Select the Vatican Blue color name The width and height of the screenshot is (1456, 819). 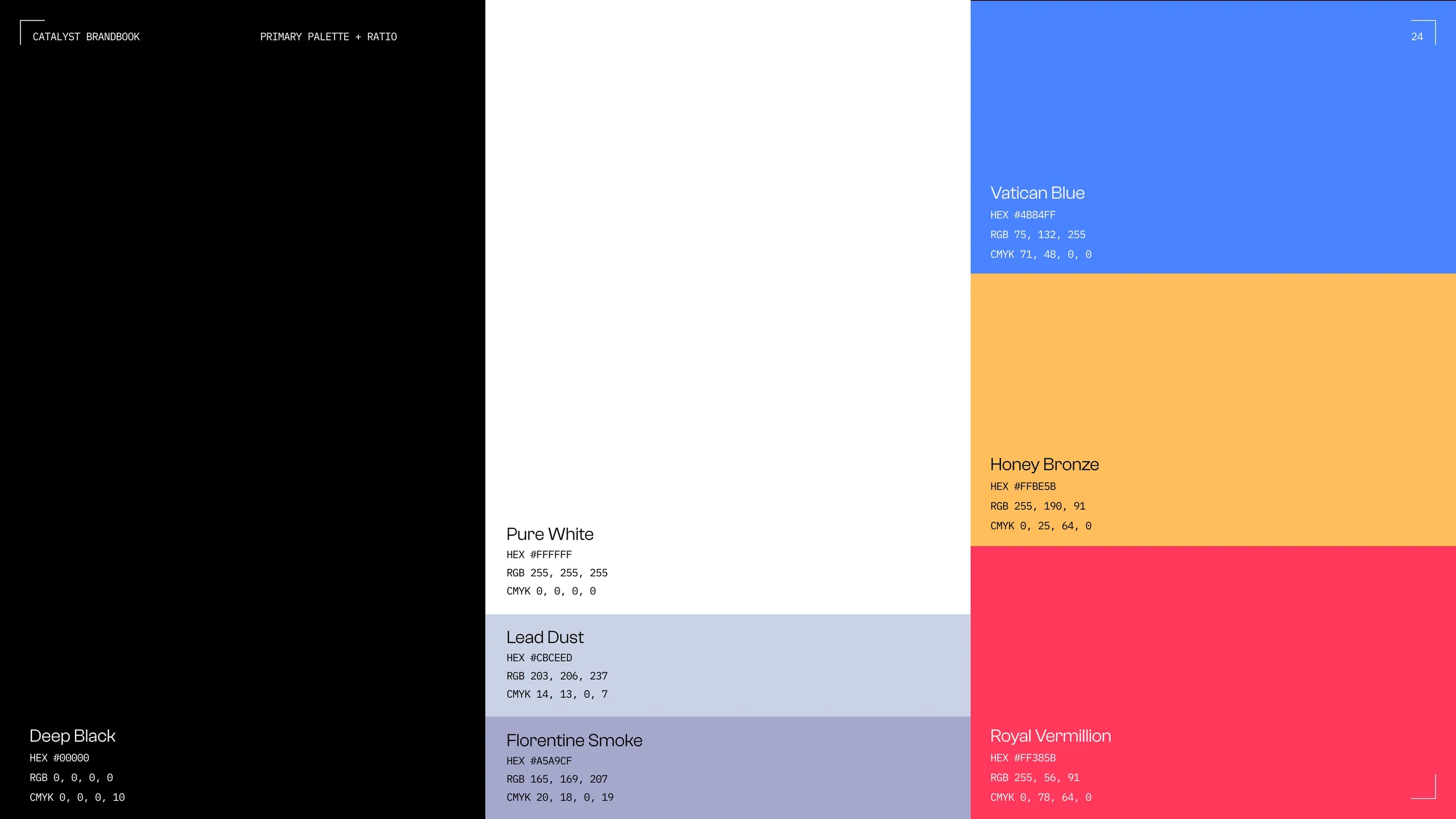click(x=1037, y=193)
